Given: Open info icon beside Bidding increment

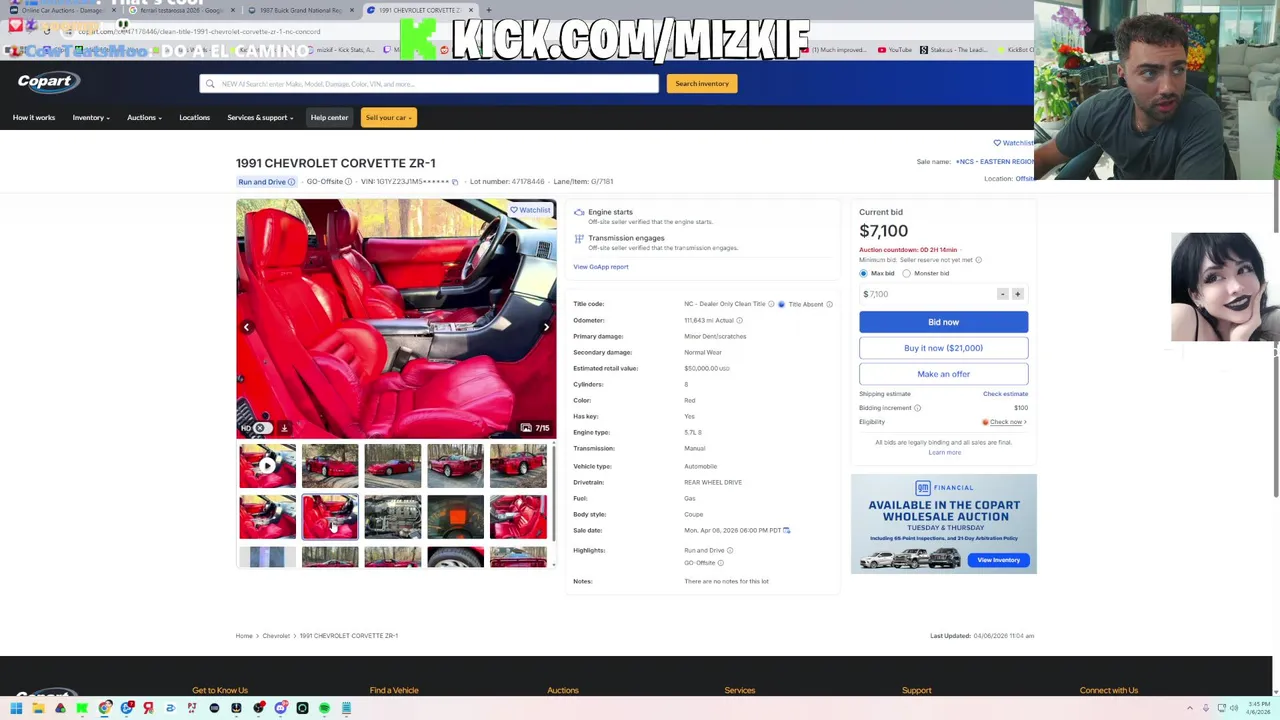Looking at the screenshot, I should 917,408.
